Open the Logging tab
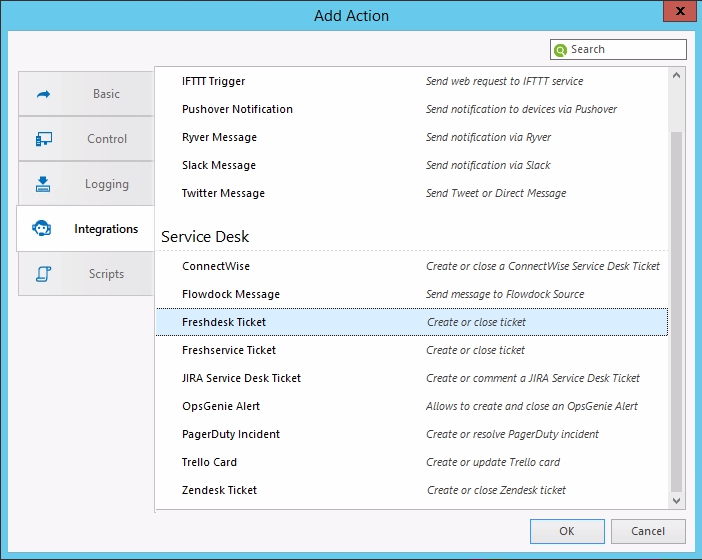 point(86,184)
